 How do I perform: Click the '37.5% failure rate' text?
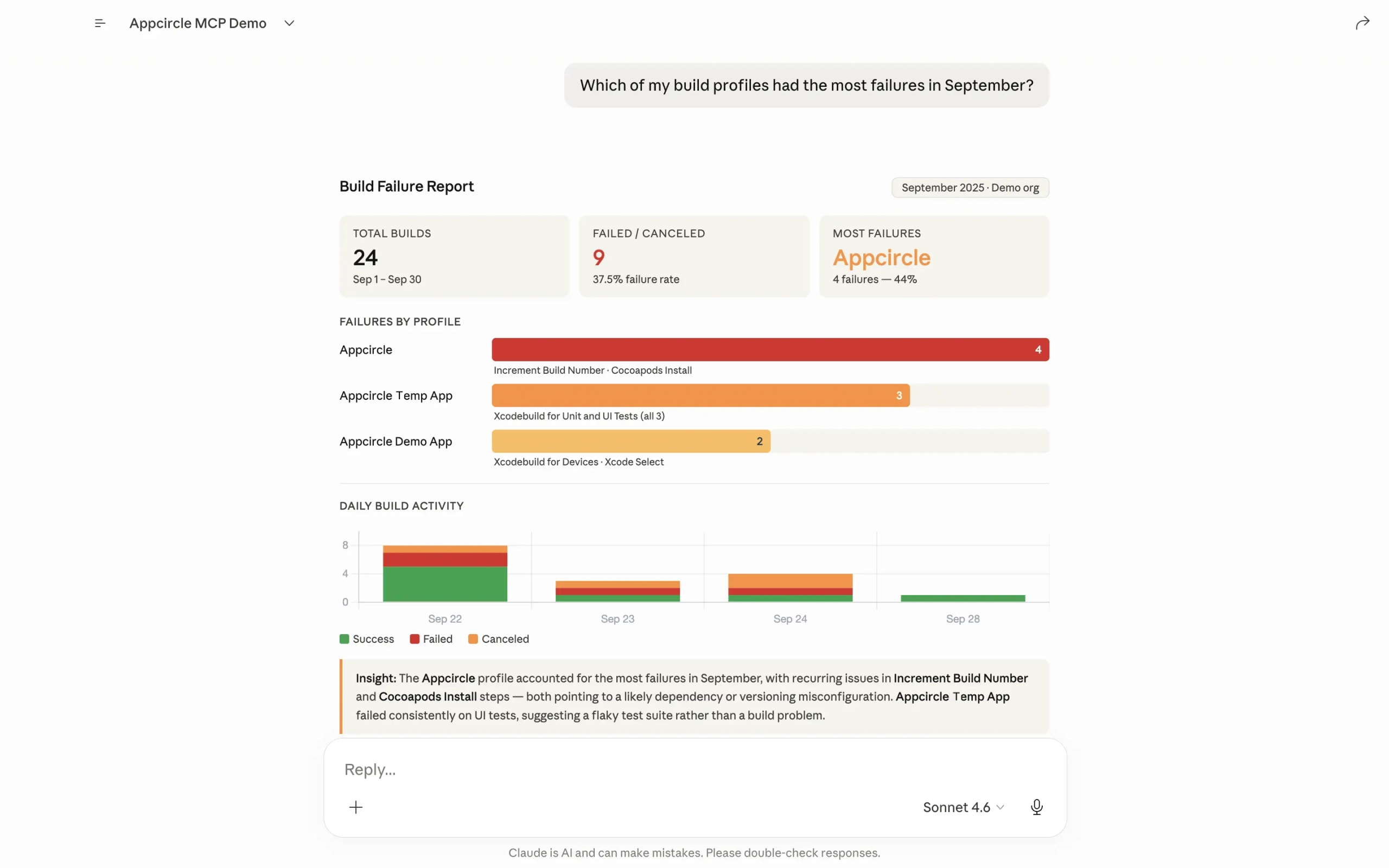click(636, 279)
